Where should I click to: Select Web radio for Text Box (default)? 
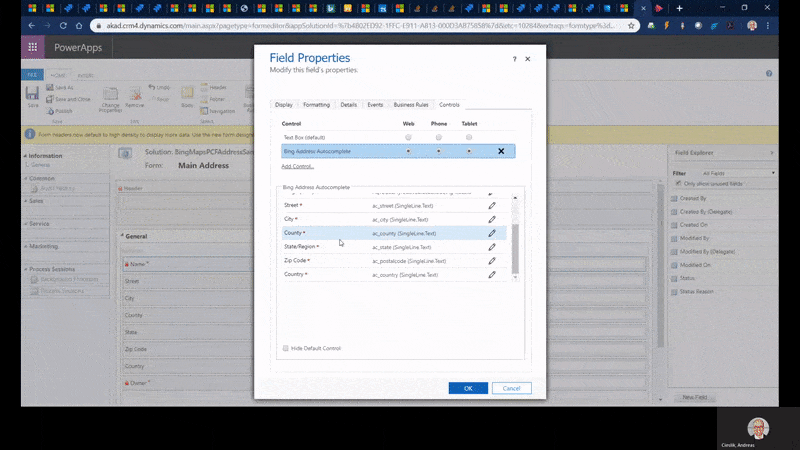point(408,137)
